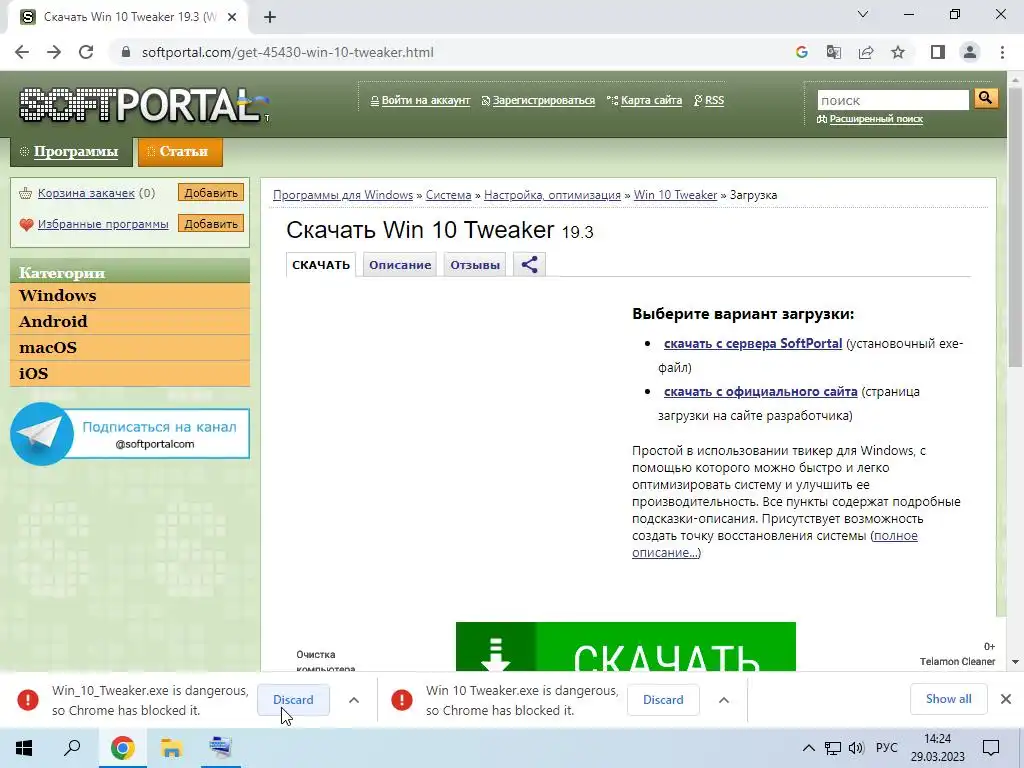
Task: Open the Статьи menu tab
Action: (x=180, y=152)
